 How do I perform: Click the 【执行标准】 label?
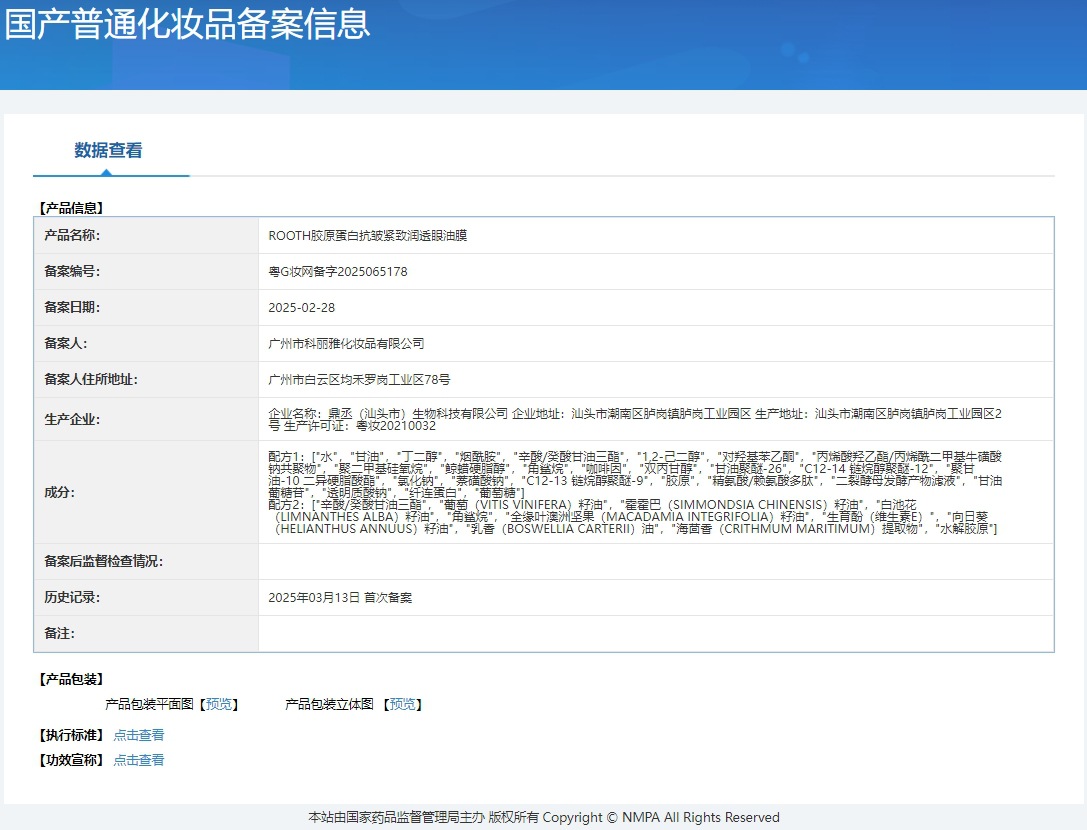pos(71,735)
